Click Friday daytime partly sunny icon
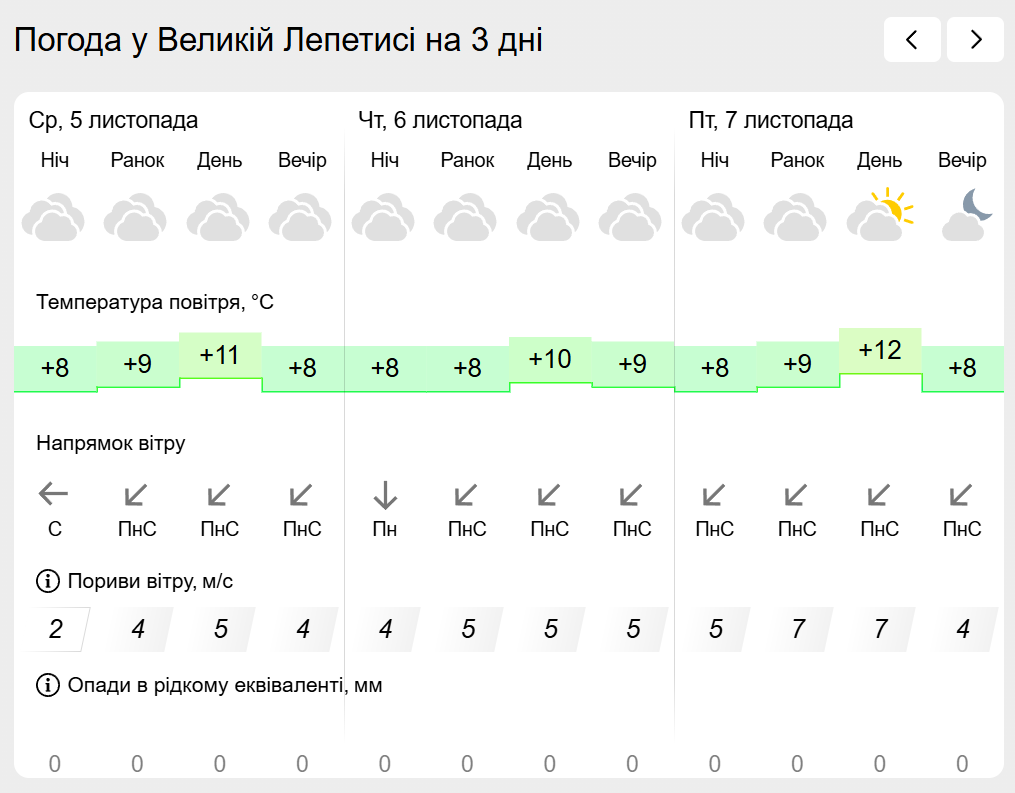This screenshot has height=793, width=1015. 880,216
